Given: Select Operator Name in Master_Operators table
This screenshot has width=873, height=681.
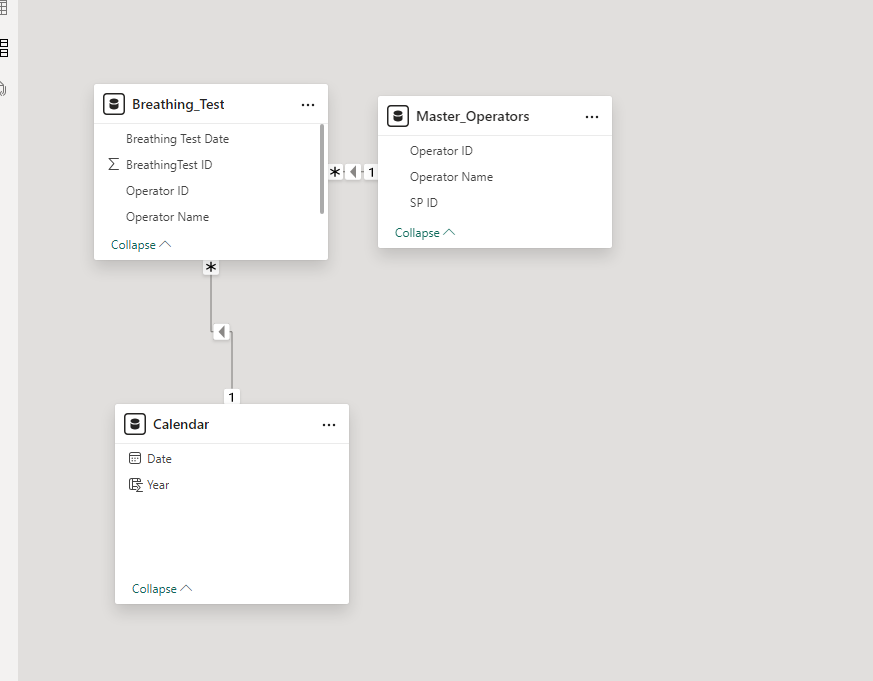Looking at the screenshot, I should point(451,177).
